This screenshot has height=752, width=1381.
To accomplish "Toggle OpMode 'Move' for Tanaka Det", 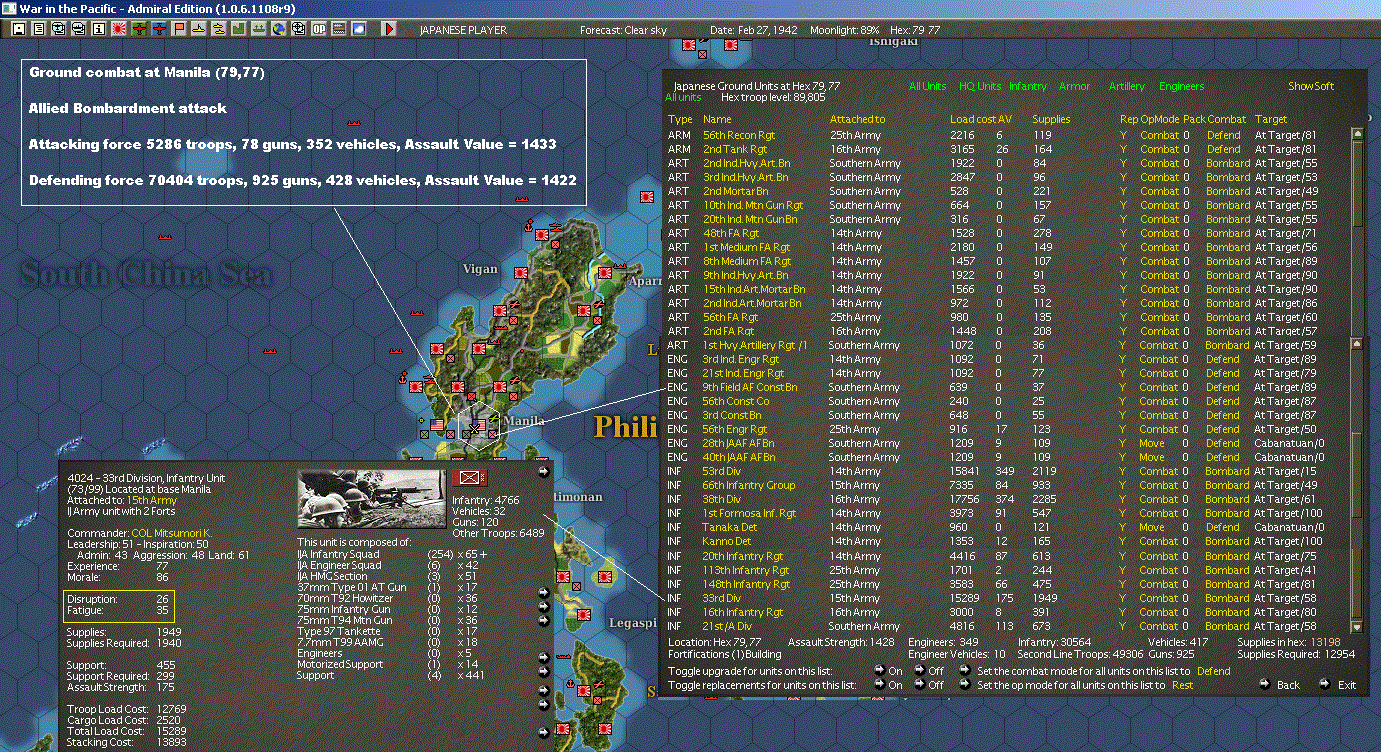I will point(1152,527).
